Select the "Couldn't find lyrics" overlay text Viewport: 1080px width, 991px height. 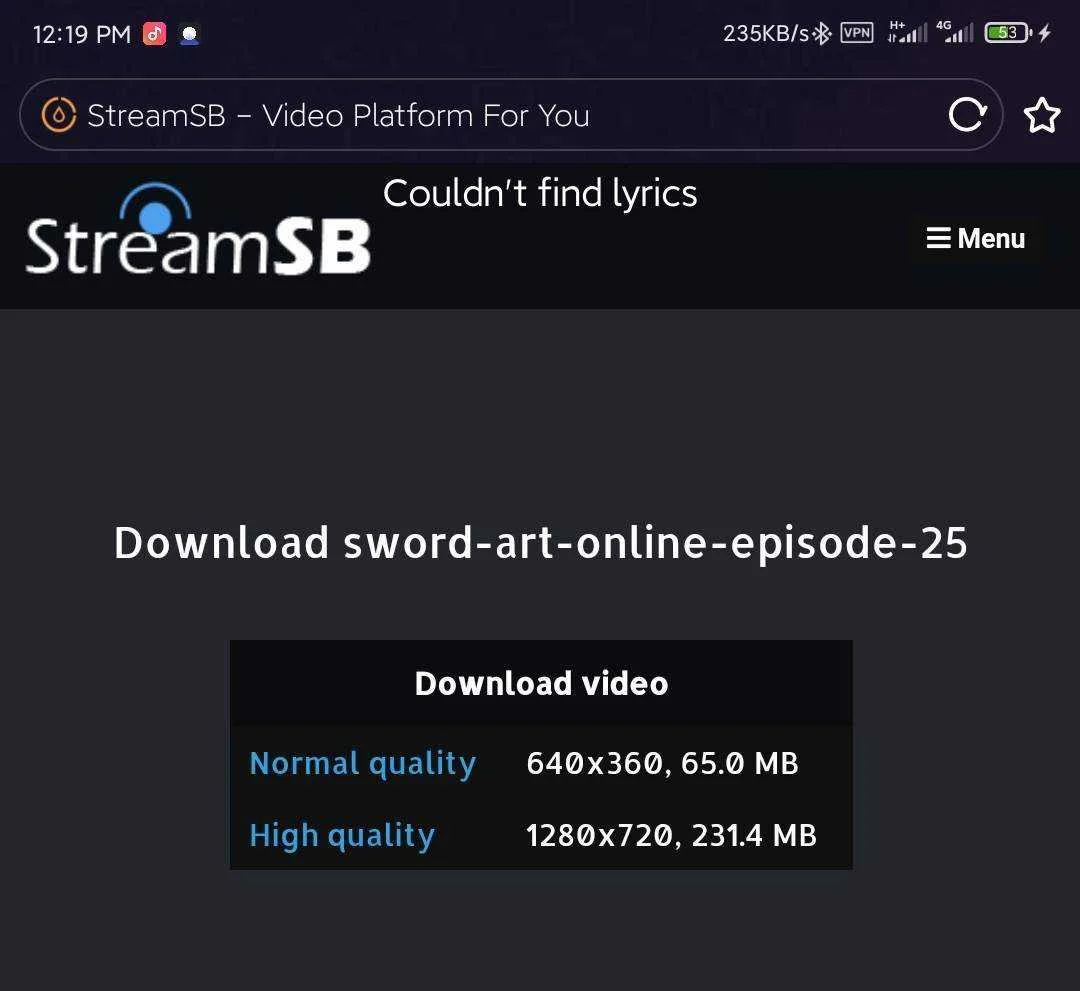click(x=540, y=194)
